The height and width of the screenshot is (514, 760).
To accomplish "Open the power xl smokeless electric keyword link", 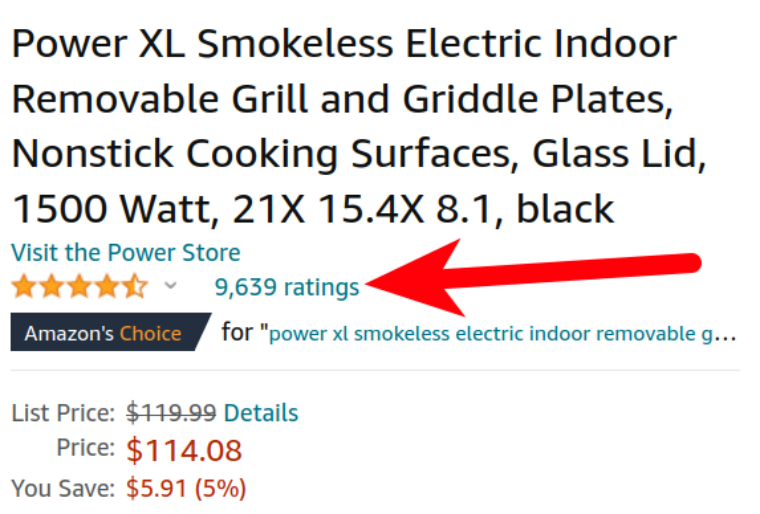I will [x=503, y=334].
